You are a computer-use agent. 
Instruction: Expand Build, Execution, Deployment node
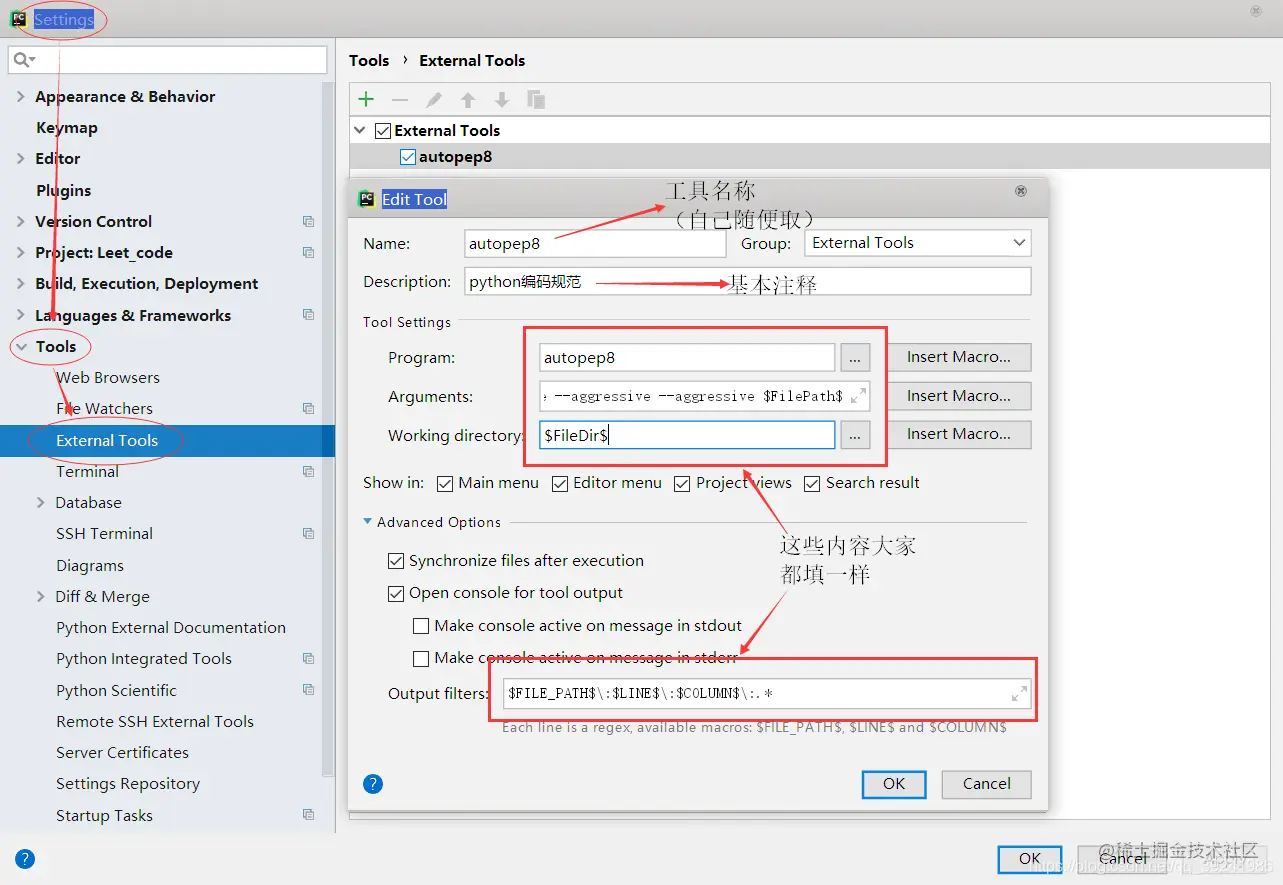(21, 284)
